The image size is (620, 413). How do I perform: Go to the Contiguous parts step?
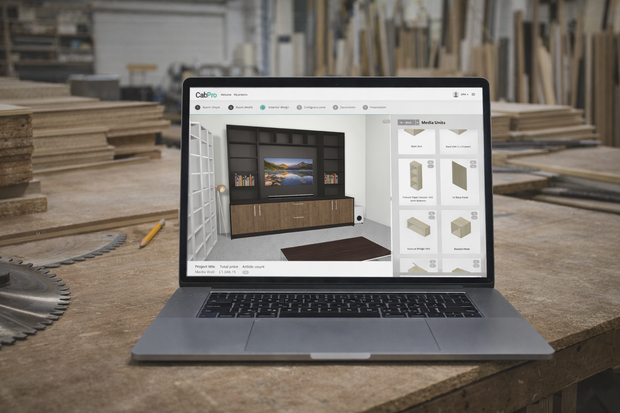312,108
